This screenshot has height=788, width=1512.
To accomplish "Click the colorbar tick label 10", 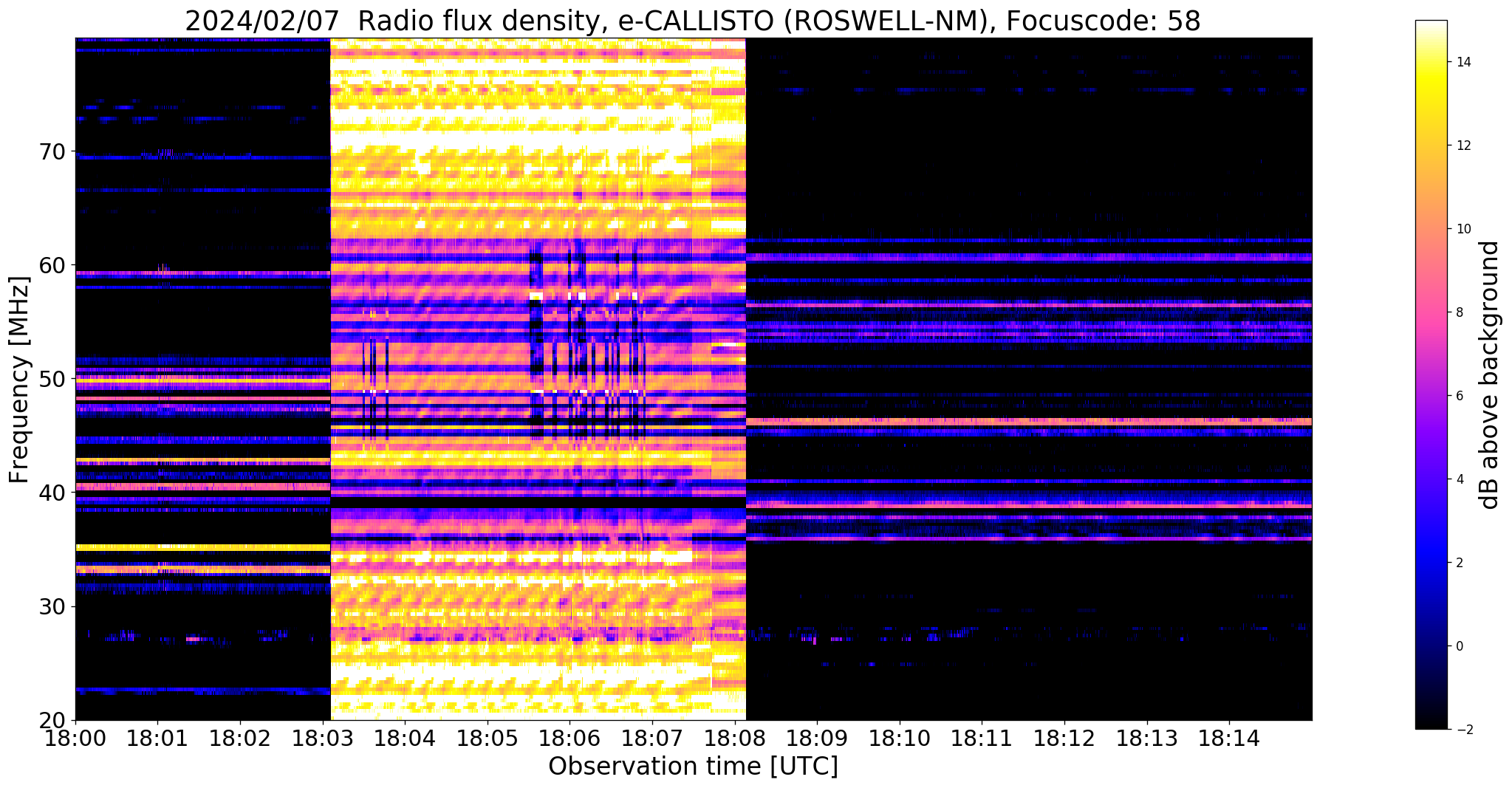I will coord(1463,229).
